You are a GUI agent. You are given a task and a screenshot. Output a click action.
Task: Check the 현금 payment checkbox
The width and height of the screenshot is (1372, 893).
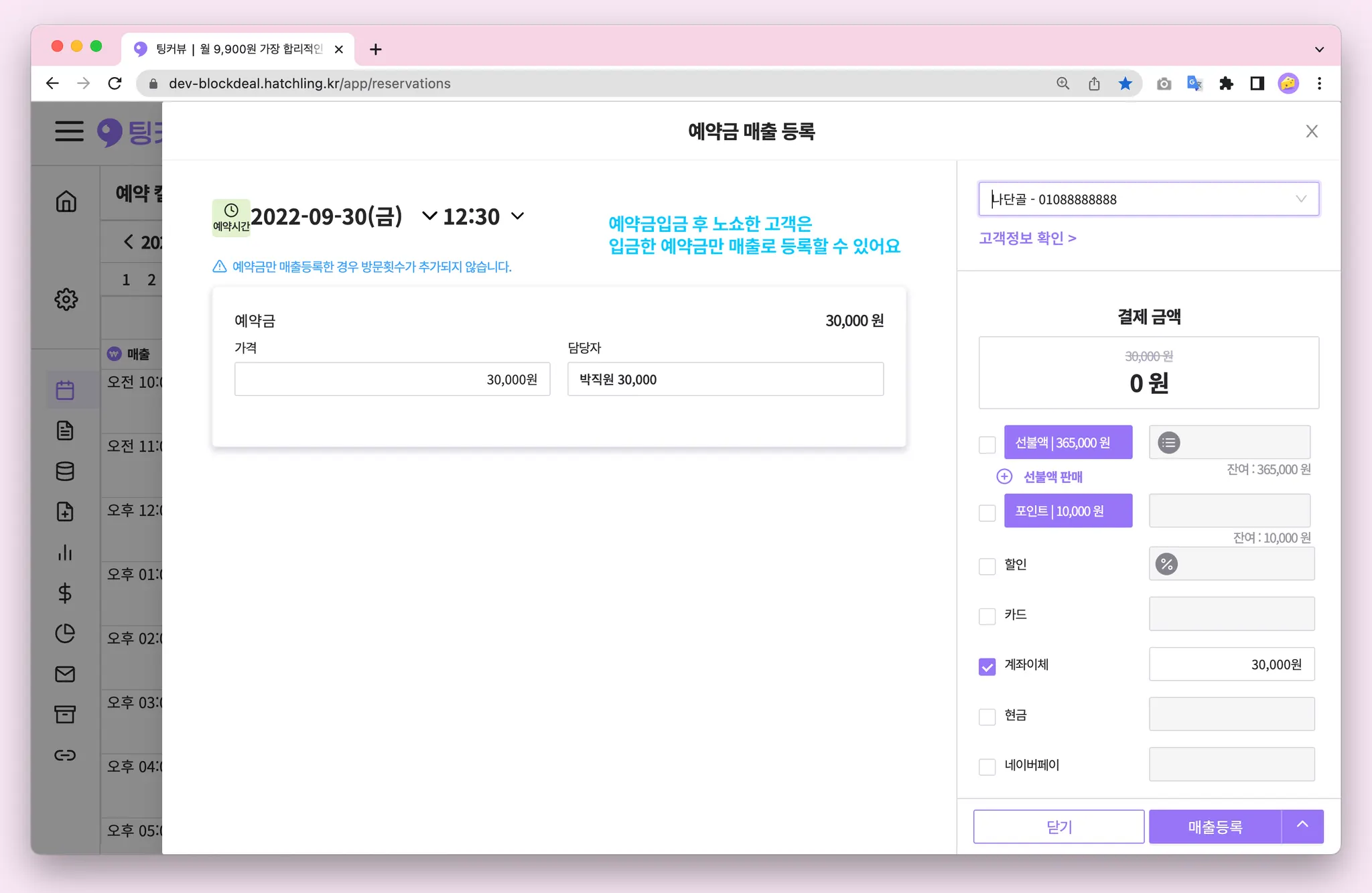(x=987, y=716)
